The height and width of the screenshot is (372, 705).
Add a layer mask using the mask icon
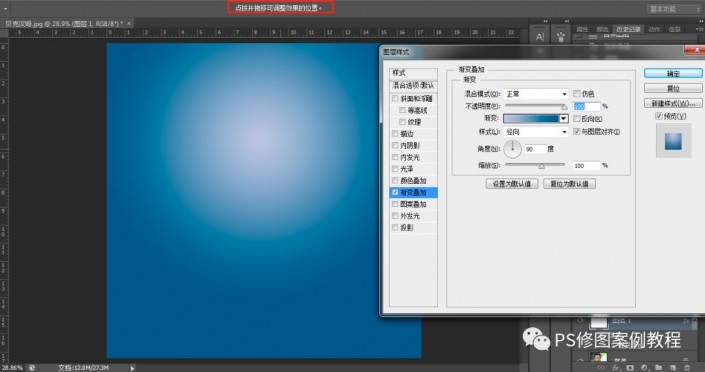(x=630, y=368)
